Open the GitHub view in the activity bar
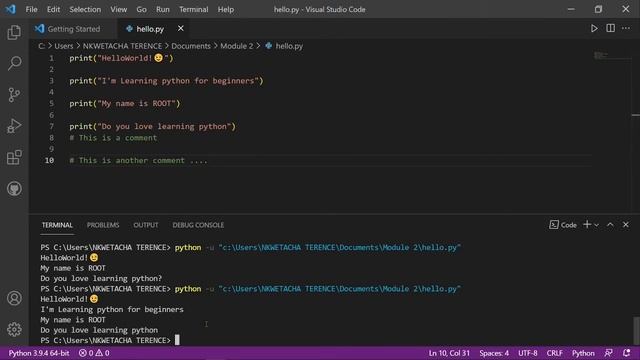This screenshot has height=360, width=640. coord(14,189)
